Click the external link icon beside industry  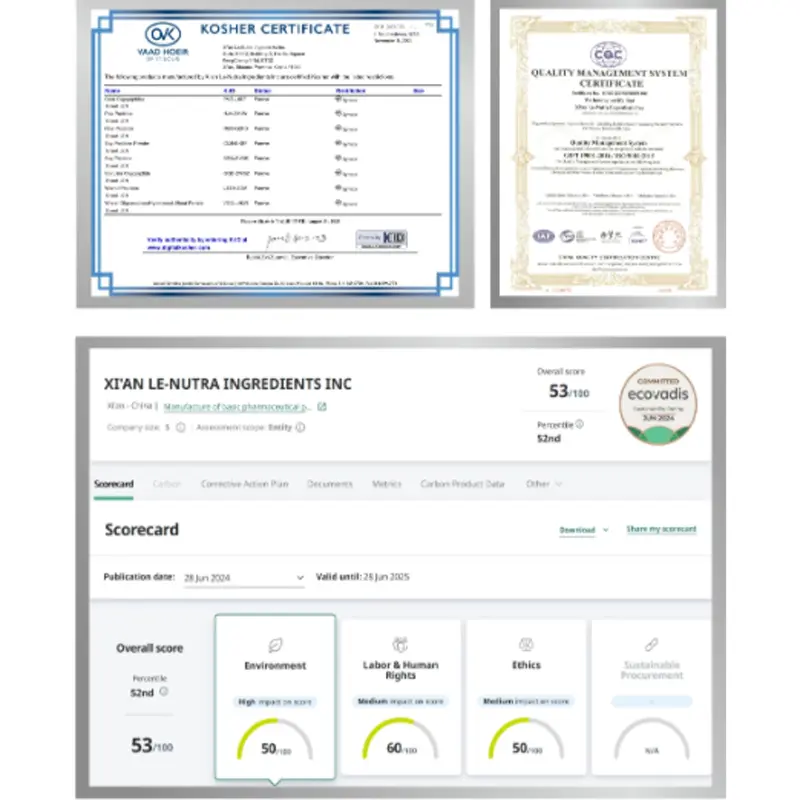click(x=321, y=407)
